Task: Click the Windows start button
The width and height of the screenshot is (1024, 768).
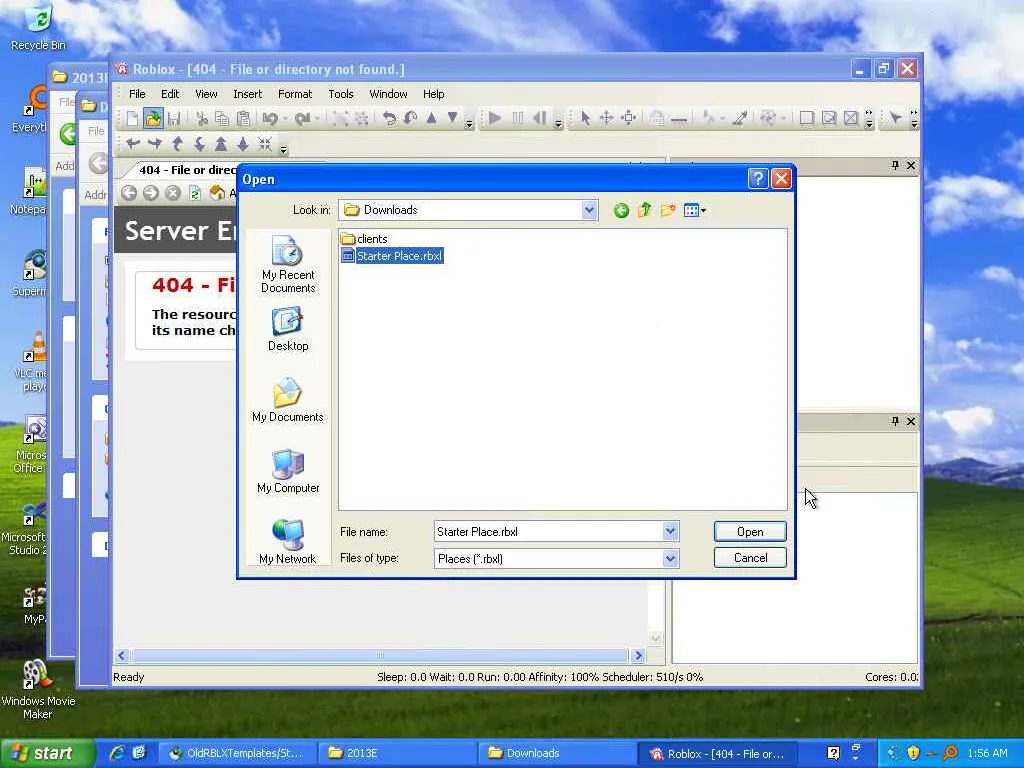Action: pos(46,753)
